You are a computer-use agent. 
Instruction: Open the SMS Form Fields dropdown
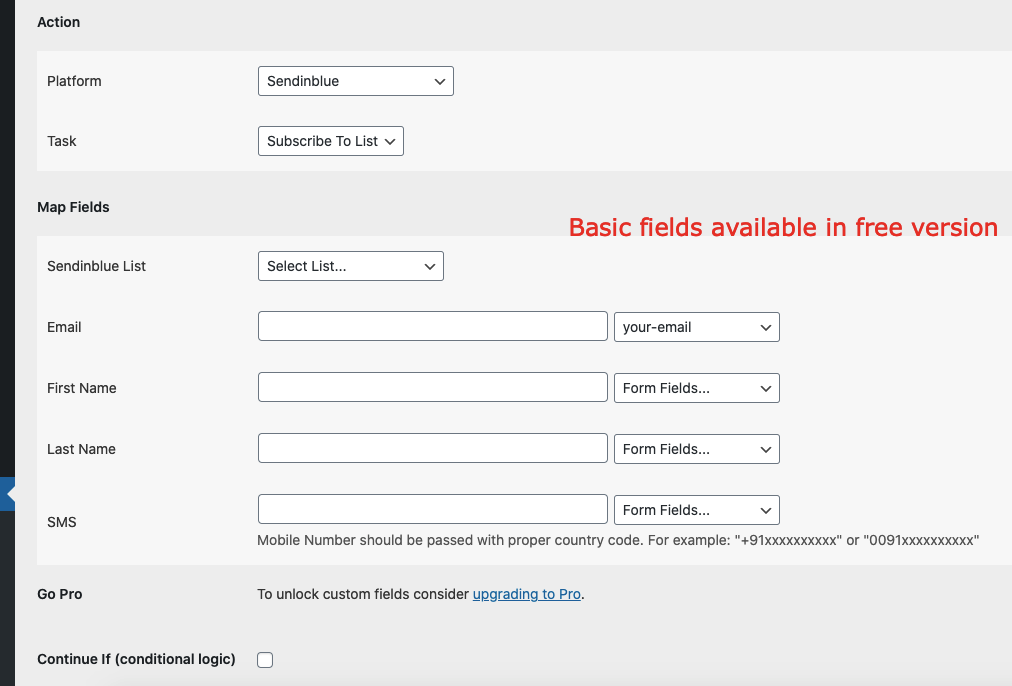pyautogui.click(x=696, y=510)
